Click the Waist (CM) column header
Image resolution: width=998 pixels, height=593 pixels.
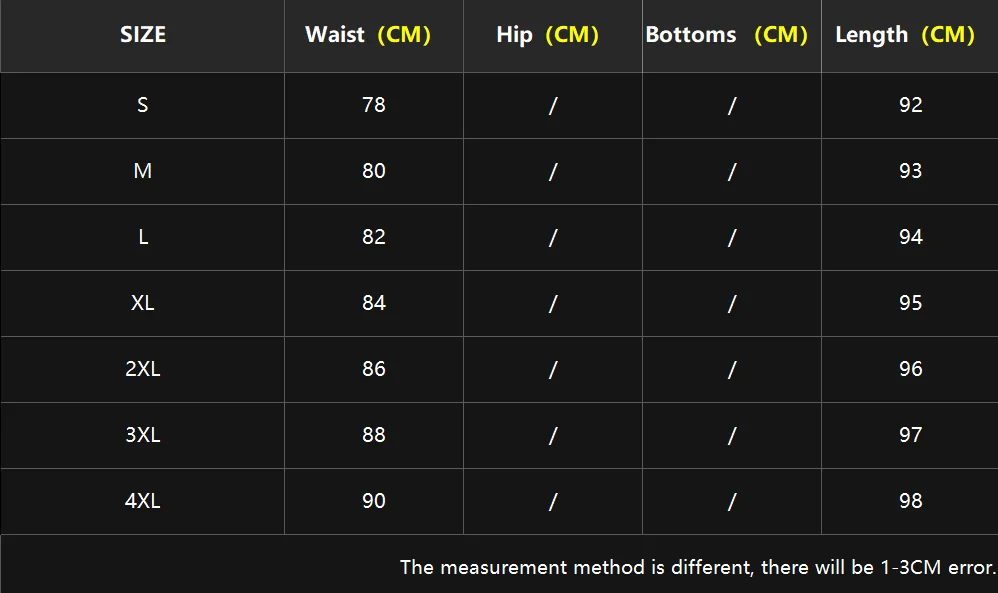tap(368, 35)
